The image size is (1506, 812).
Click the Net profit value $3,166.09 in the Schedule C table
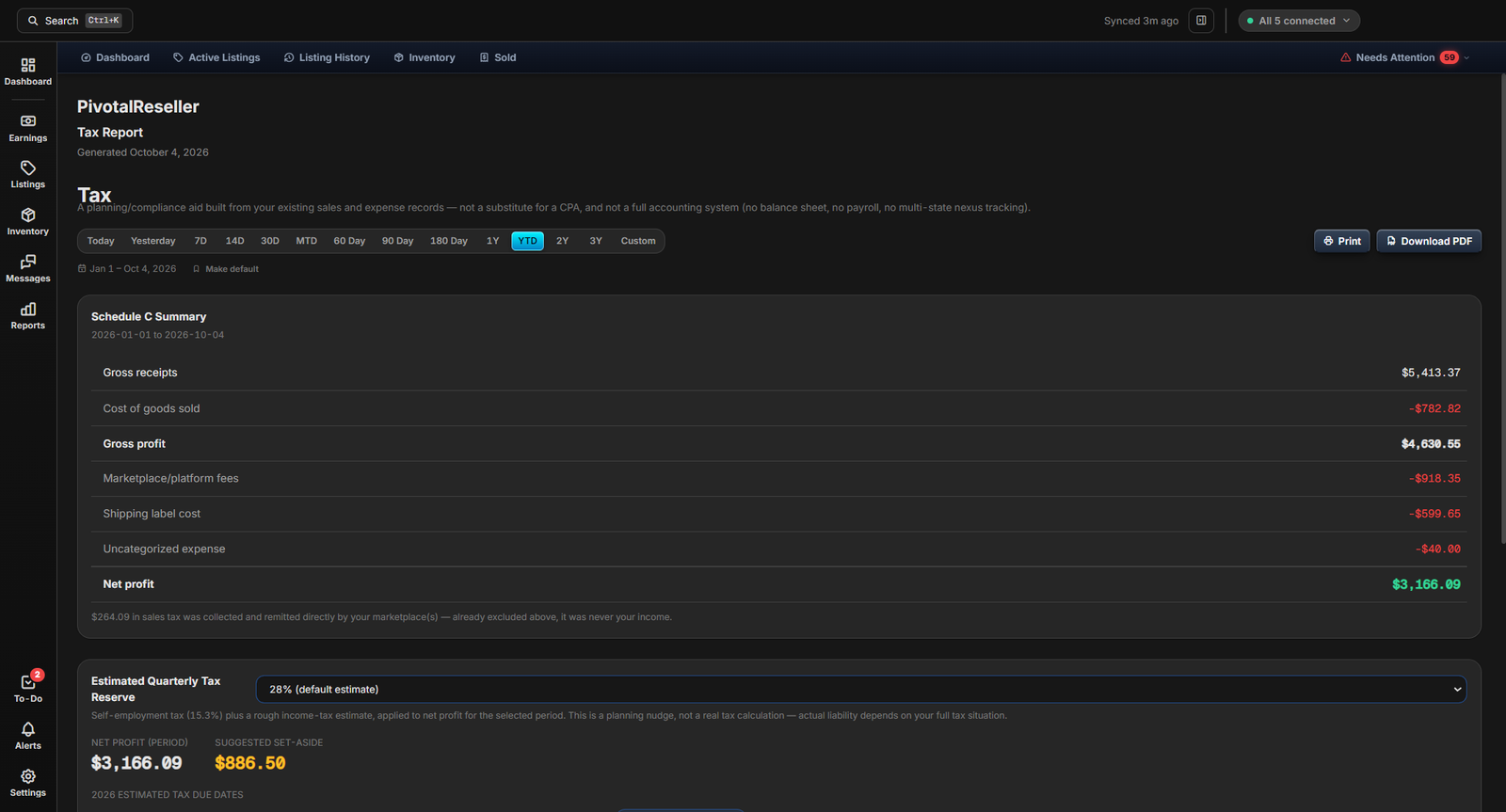1426,584
